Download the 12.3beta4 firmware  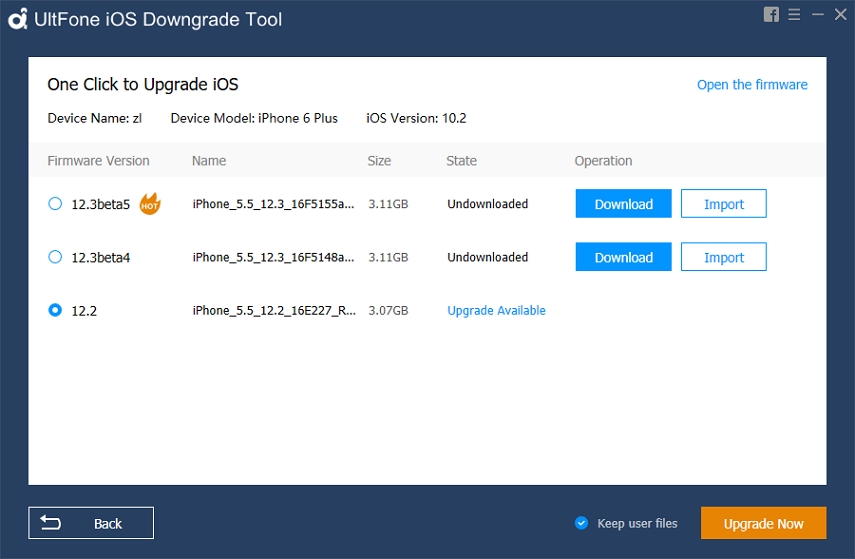[623, 257]
